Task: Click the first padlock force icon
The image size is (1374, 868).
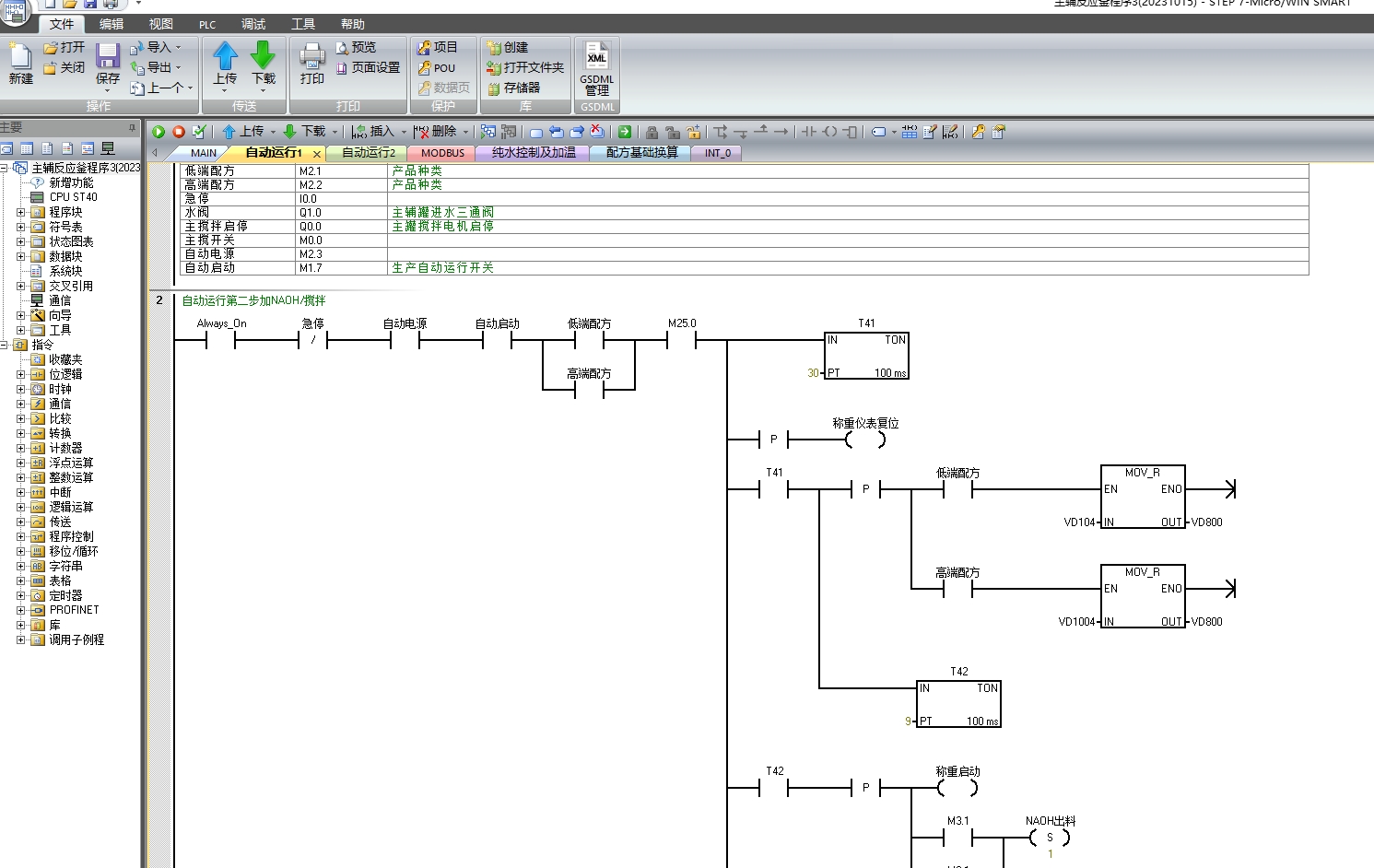Action: [x=652, y=132]
